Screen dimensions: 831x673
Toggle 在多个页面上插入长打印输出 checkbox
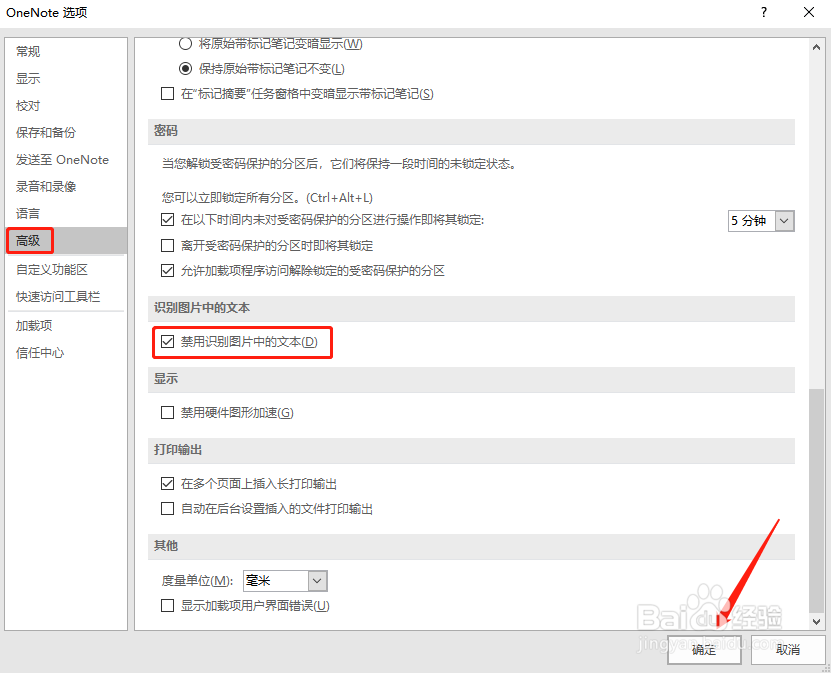167,483
